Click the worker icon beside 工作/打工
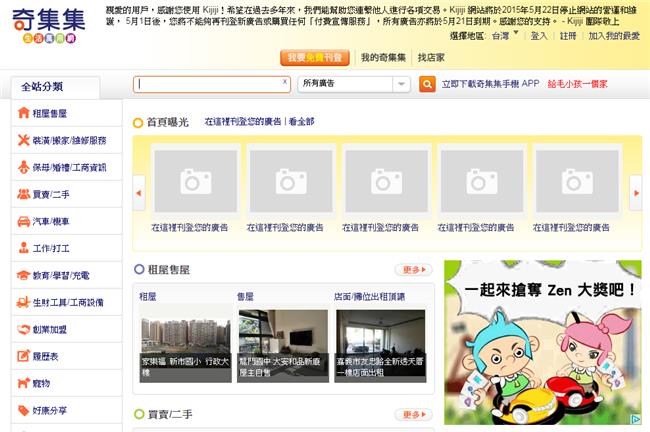Screen dimensions: 650x432 [x=24, y=248]
